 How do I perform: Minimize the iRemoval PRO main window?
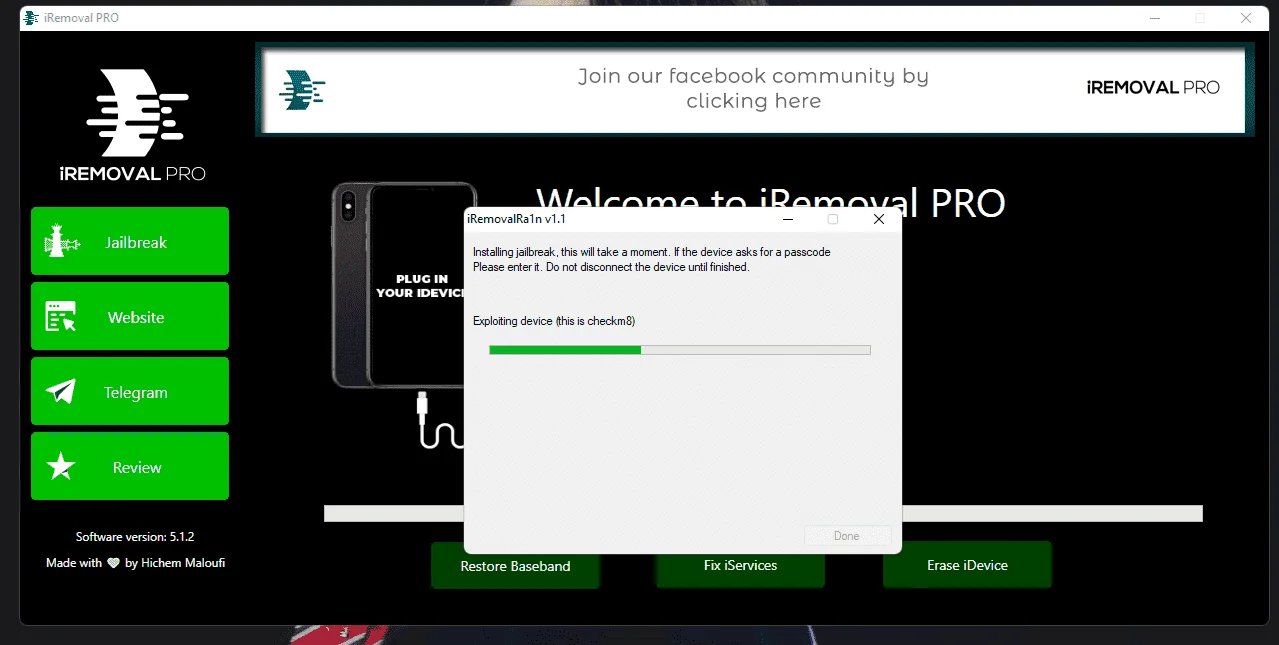(x=1155, y=18)
